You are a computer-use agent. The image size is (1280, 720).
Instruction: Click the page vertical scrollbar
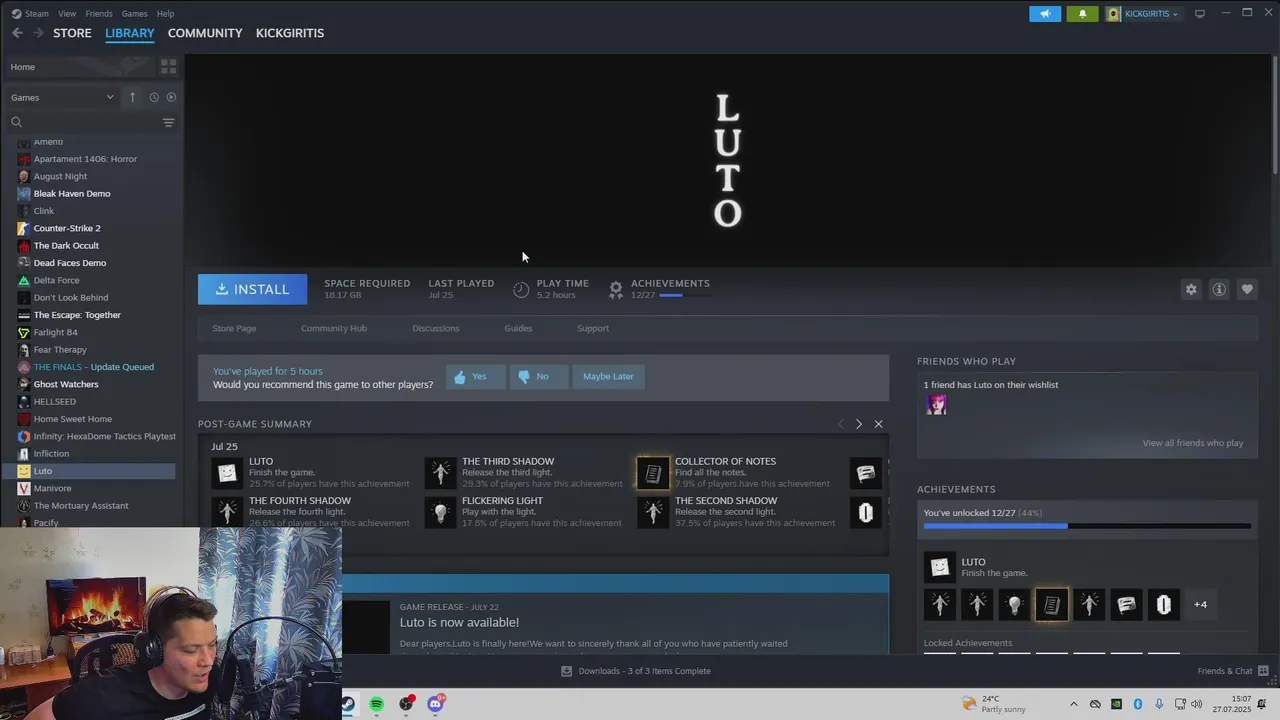coord(1274,115)
